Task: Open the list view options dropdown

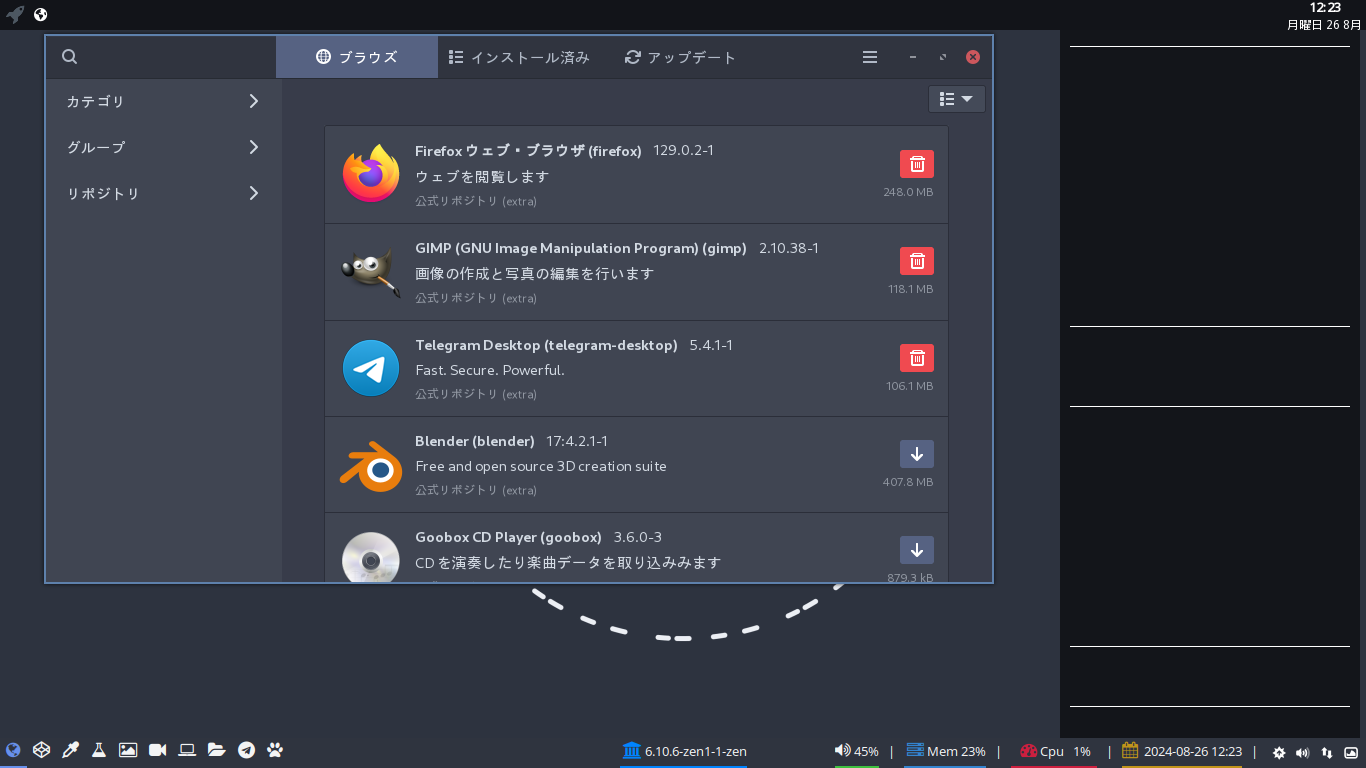Action: click(957, 99)
